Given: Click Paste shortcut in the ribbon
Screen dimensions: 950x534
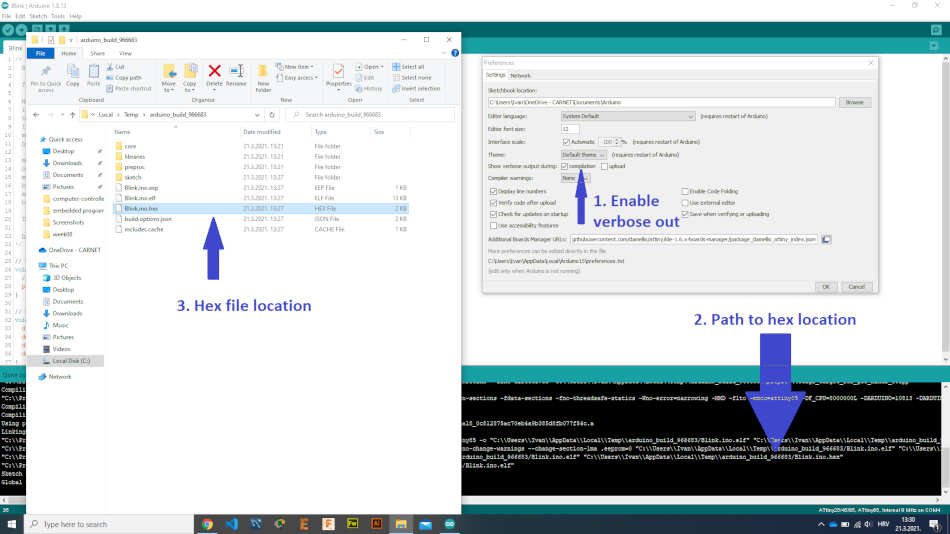Looking at the screenshot, I should [128, 88].
